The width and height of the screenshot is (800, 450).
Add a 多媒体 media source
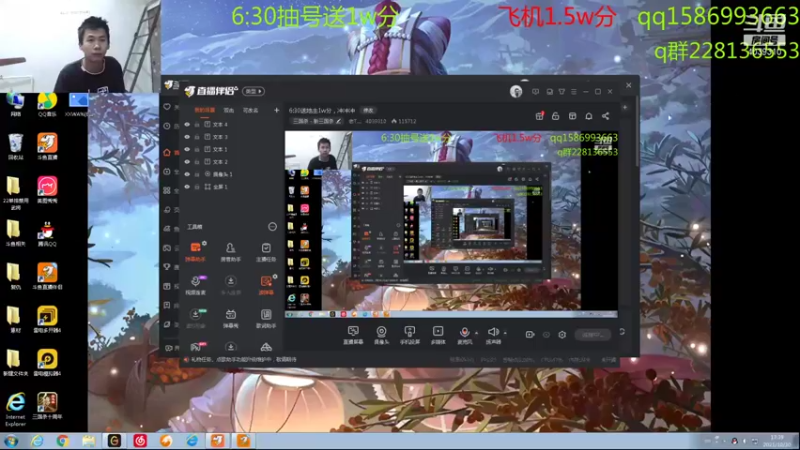[438, 335]
